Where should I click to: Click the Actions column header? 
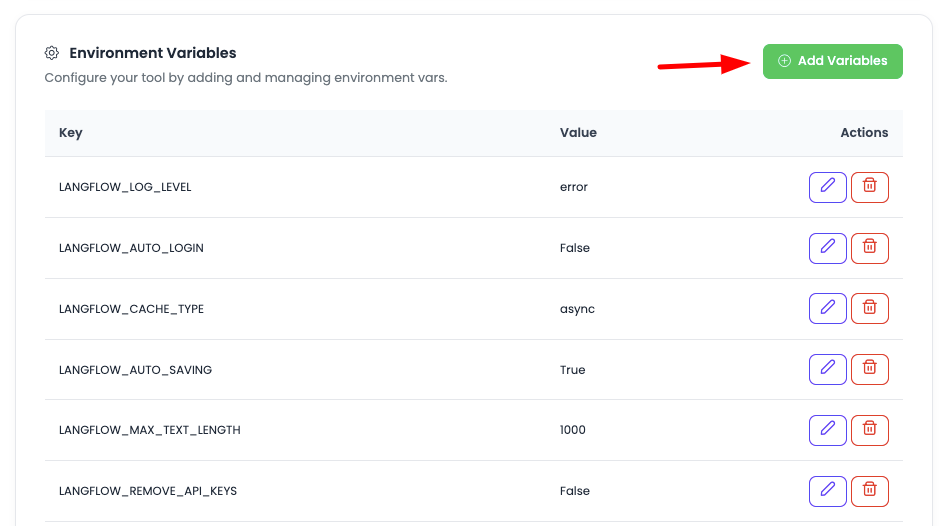click(x=864, y=133)
